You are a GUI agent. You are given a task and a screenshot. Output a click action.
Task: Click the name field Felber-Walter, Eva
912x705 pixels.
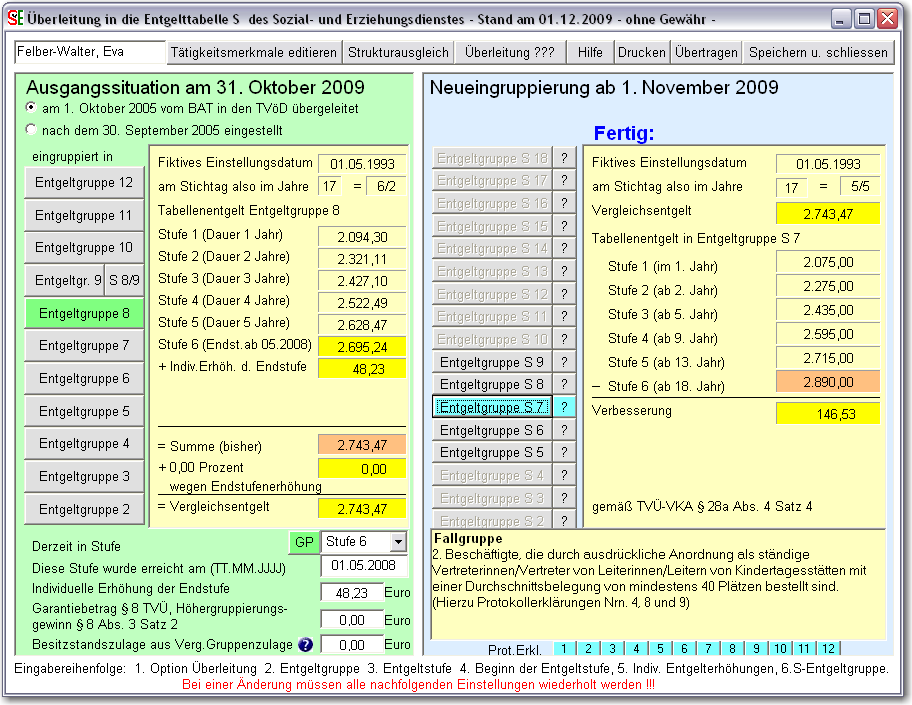coord(90,52)
